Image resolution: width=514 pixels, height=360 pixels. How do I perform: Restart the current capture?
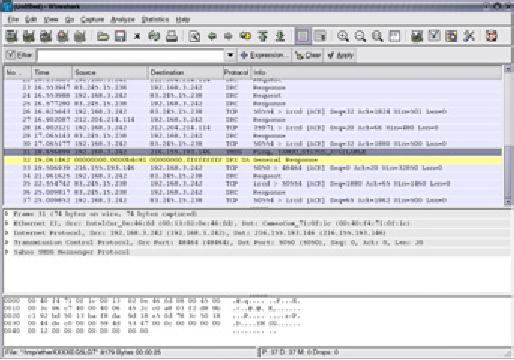tap(80, 36)
